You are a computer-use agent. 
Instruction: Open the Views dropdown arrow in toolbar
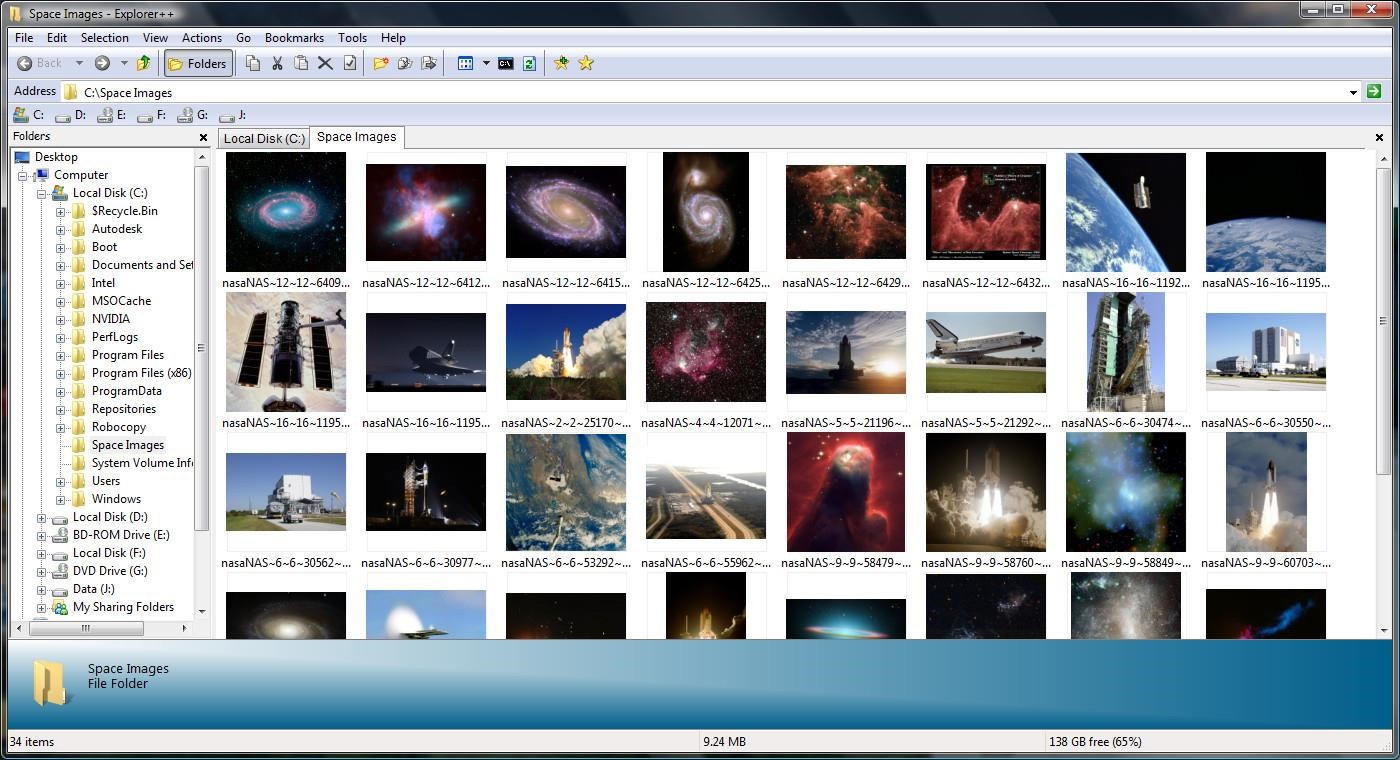(486, 63)
